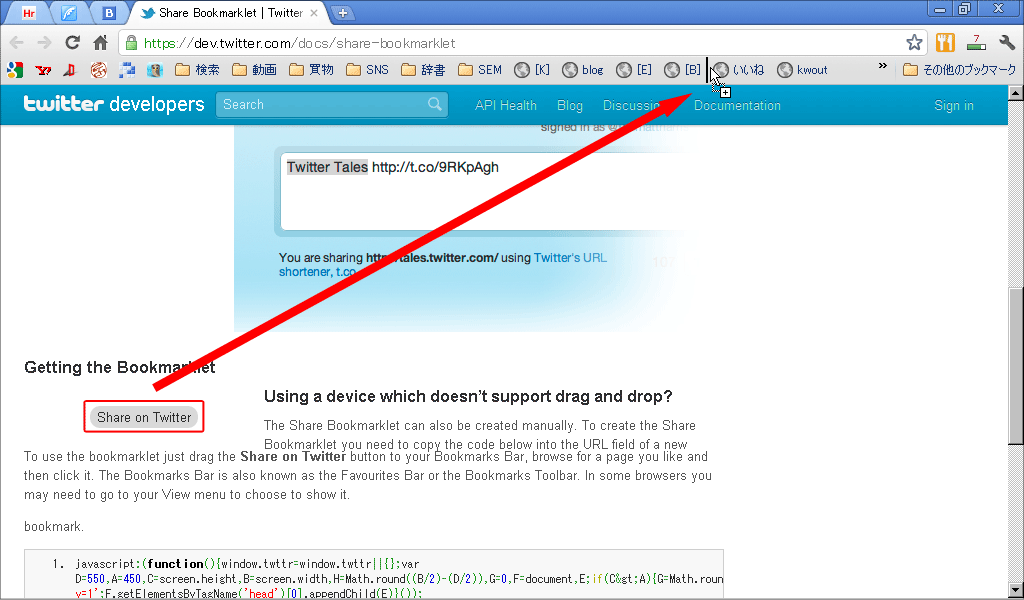
Task: Click inside the tweet text box
Action: point(483,192)
